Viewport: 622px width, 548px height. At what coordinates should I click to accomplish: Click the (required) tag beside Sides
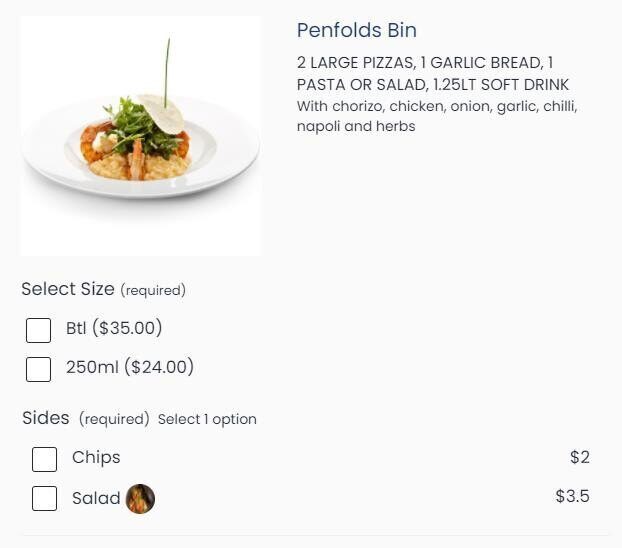pyautogui.click(x=114, y=419)
